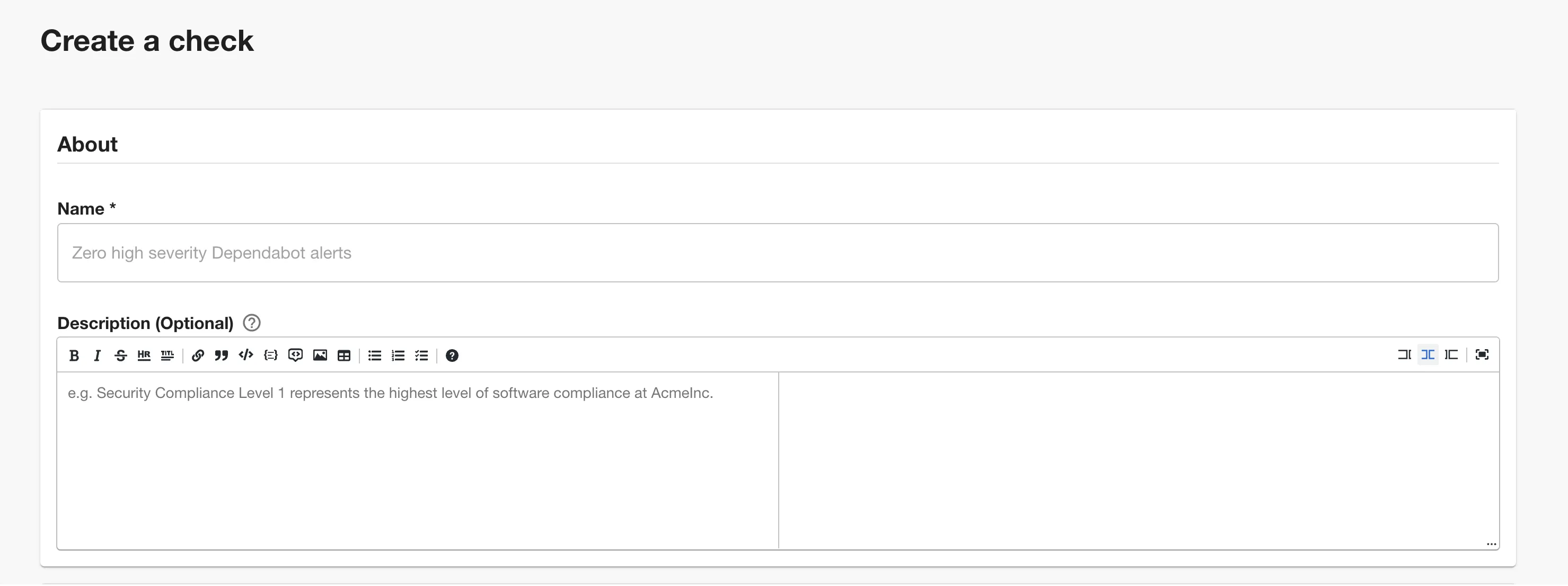Apply strikethrough text formatting
The image size is (1568, 586).
pos(120,356)
